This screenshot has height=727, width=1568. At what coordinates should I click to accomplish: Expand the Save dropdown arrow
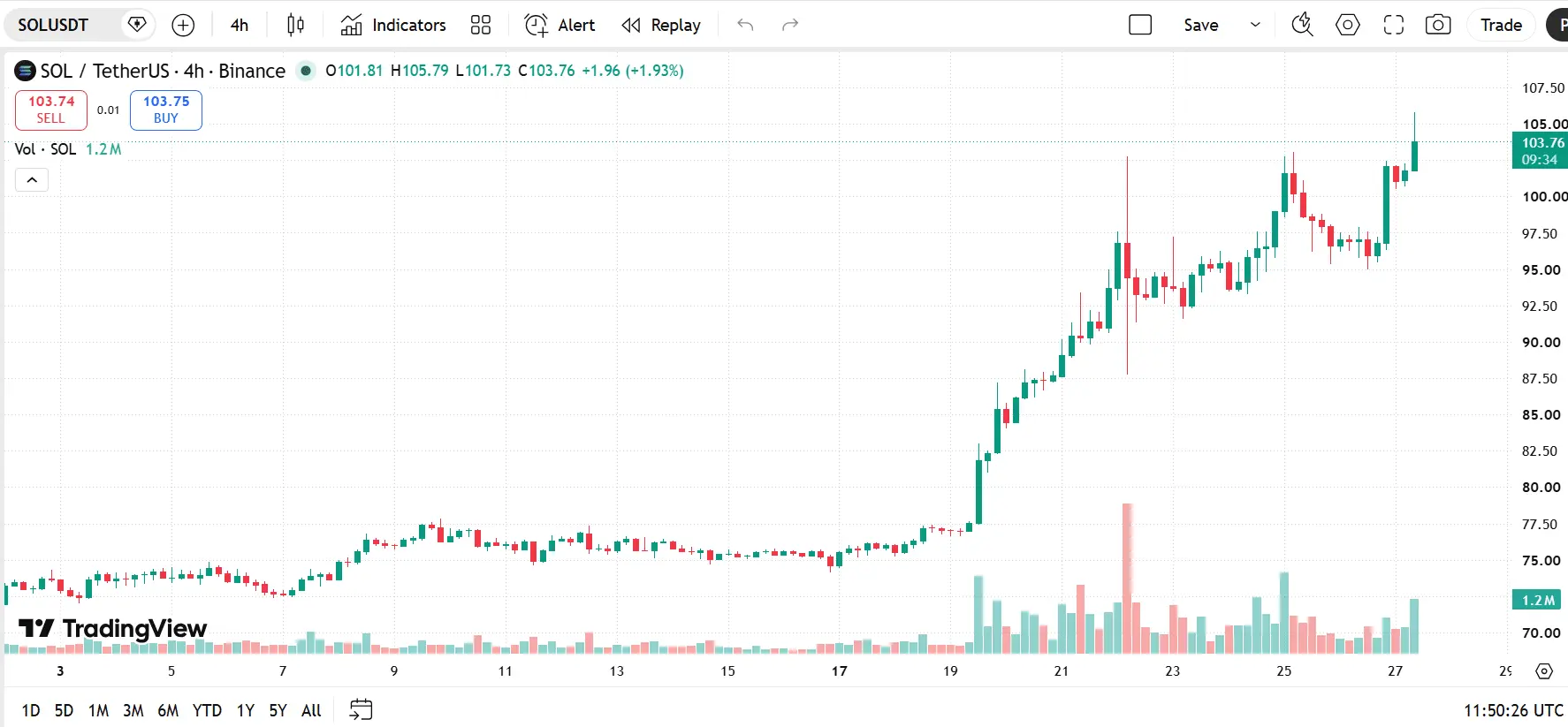click(x=1255, y=25)
